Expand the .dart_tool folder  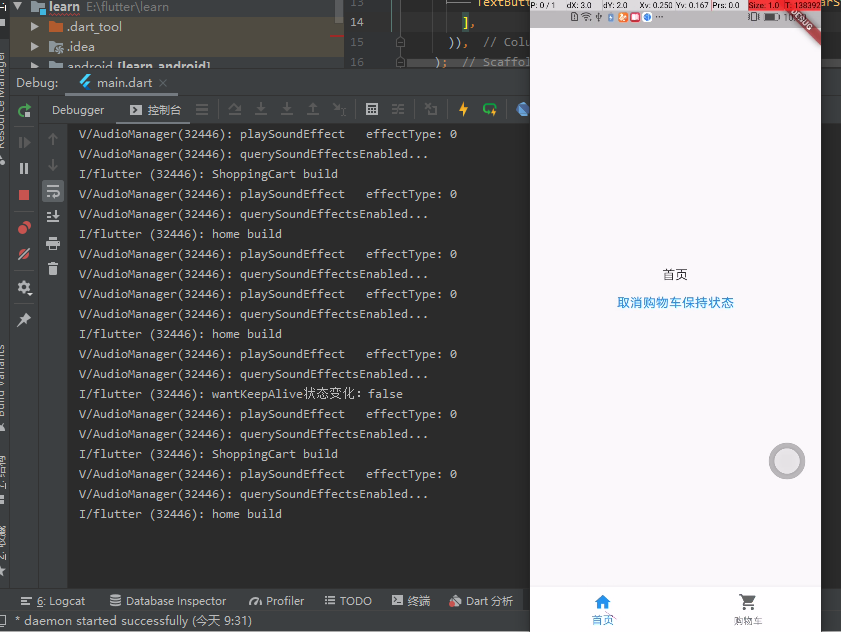pyautogui.click(x=35, y=26)
